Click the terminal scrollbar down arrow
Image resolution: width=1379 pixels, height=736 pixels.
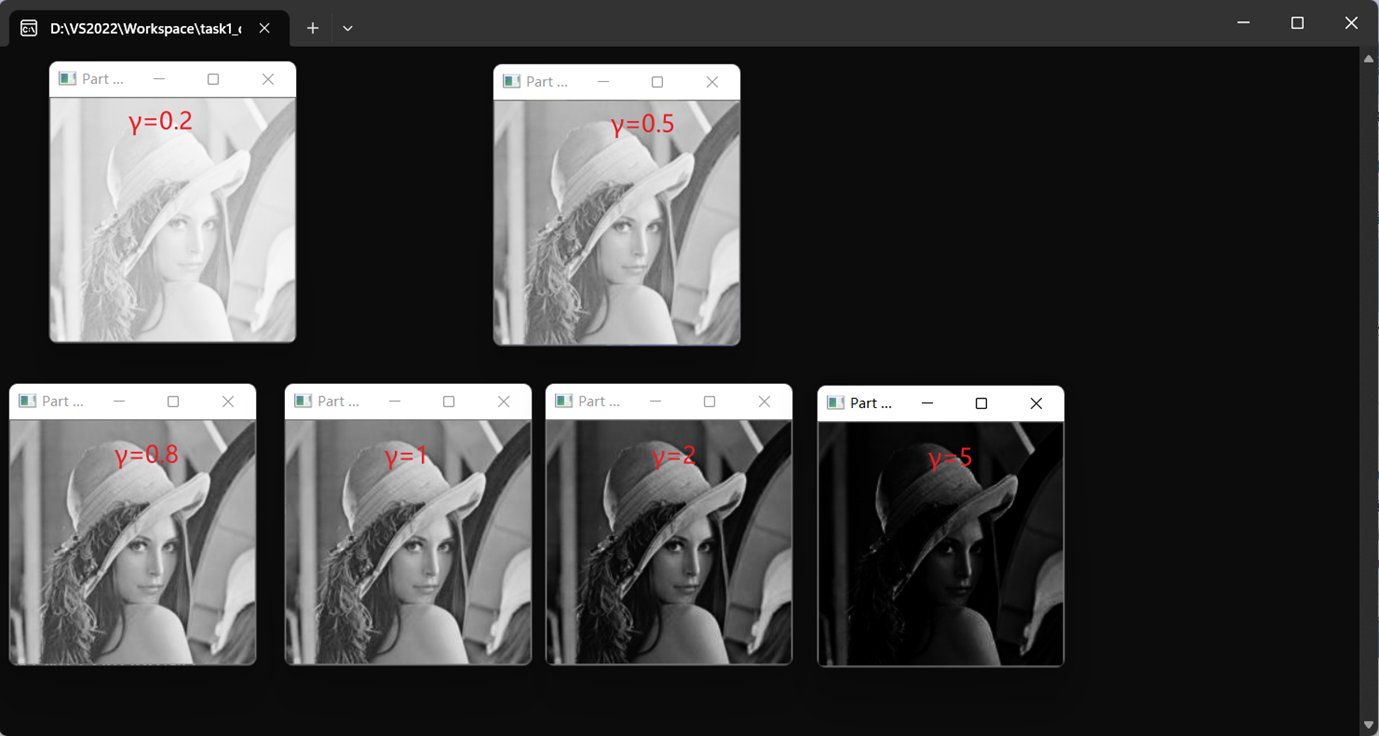click(1368, 725)
